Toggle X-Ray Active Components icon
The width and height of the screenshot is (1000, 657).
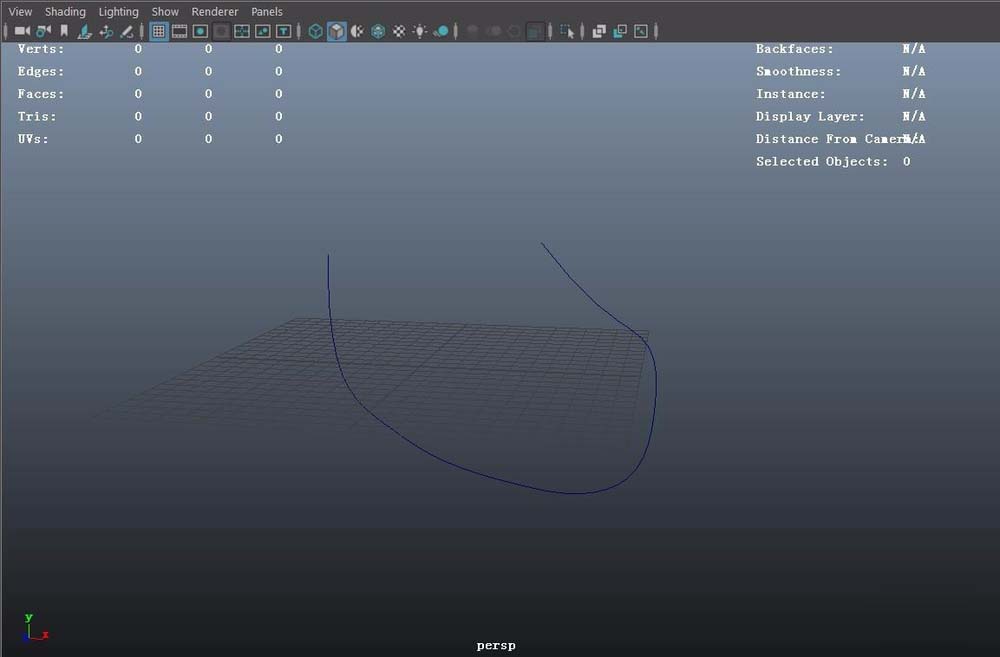(x=619, y=31)
